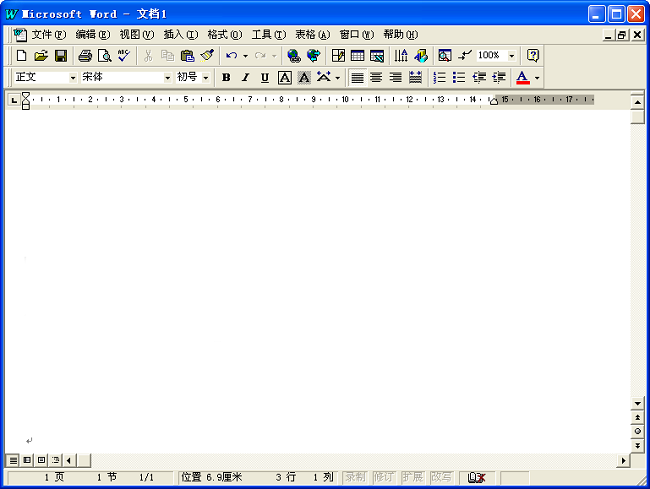
Task: Click the 改写 overtype indicator in status bar
Action: point(441,478)
